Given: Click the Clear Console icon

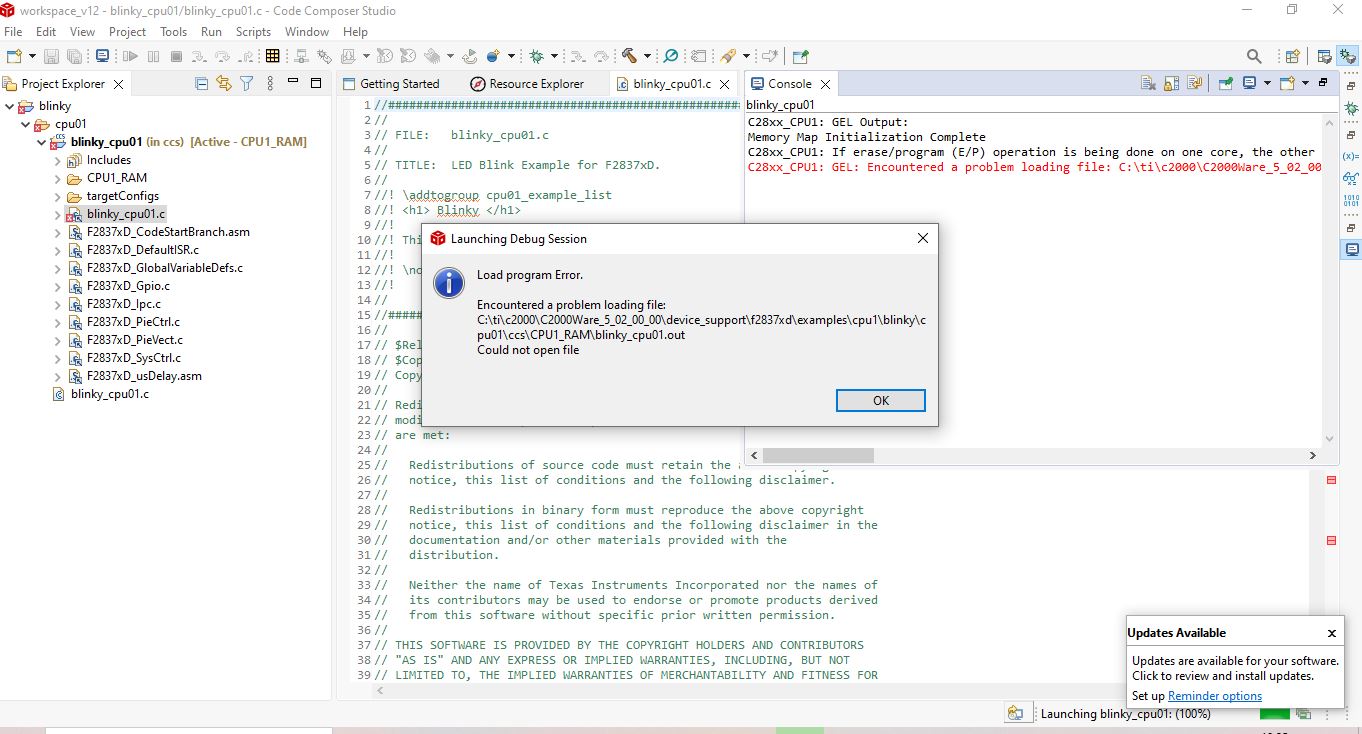Looking at the screenshot, I should [1148, 84].
